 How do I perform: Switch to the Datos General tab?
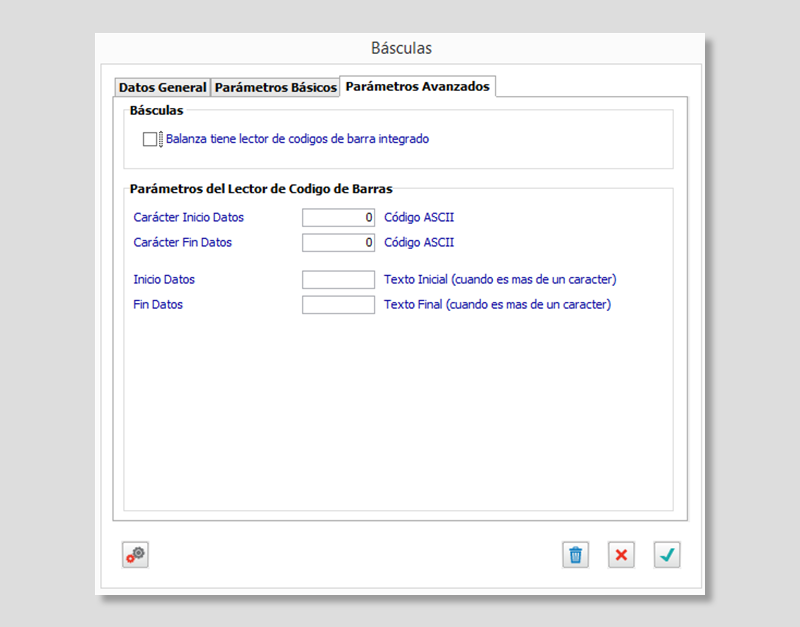pyautogui.click(x=162, y=87)
